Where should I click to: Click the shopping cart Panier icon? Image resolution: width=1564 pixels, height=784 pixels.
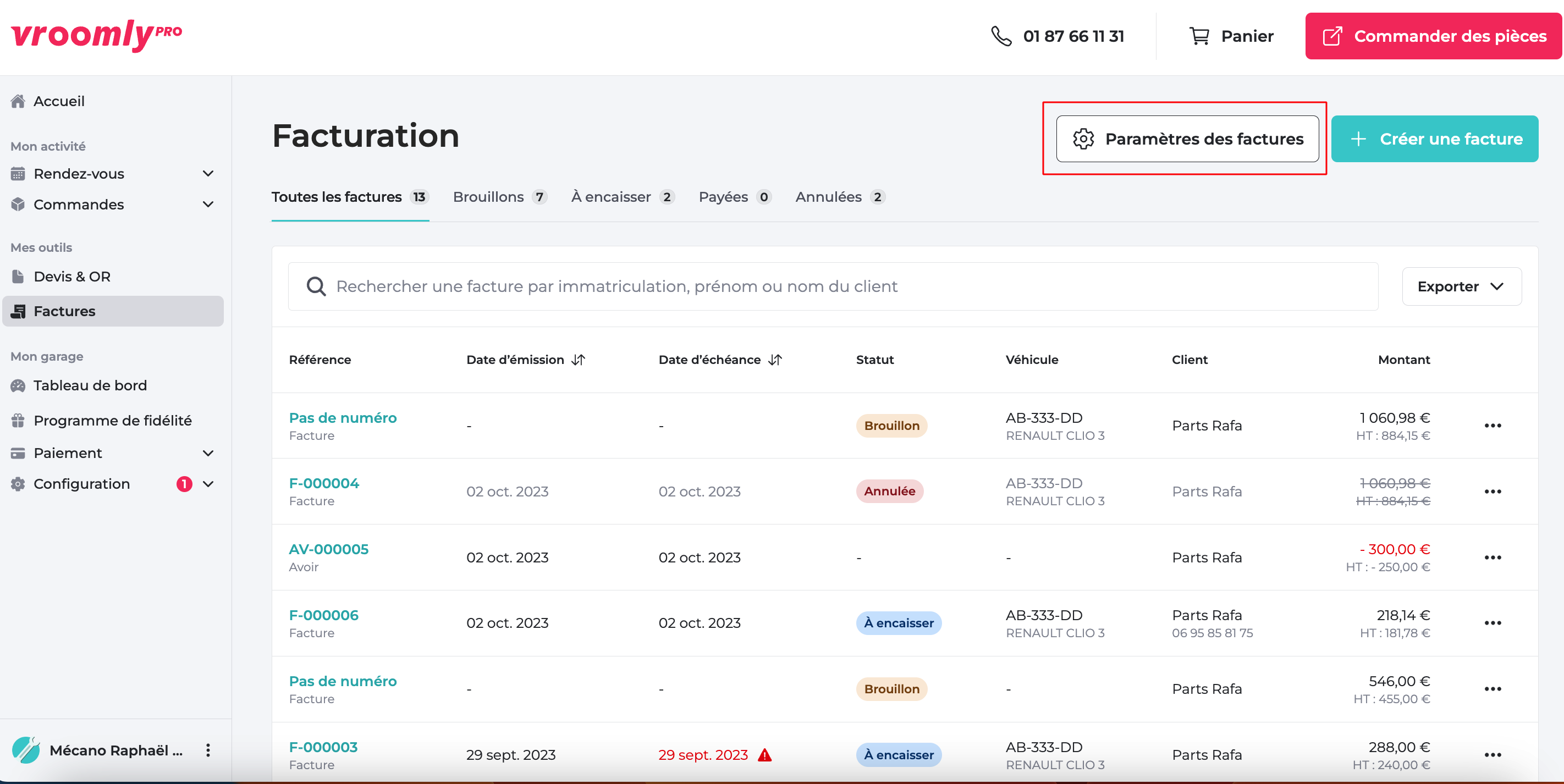(1198, 36)
